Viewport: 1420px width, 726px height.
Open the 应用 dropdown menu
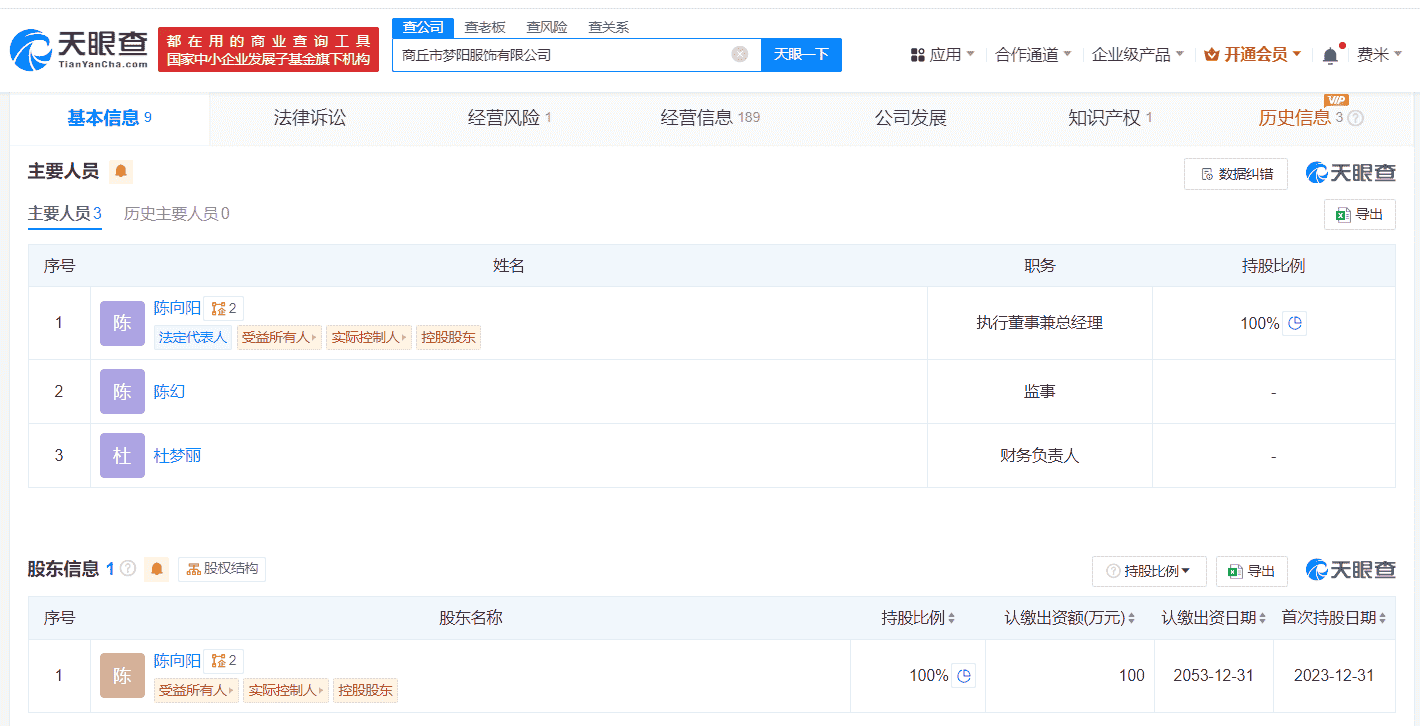[x=942, y=55]
